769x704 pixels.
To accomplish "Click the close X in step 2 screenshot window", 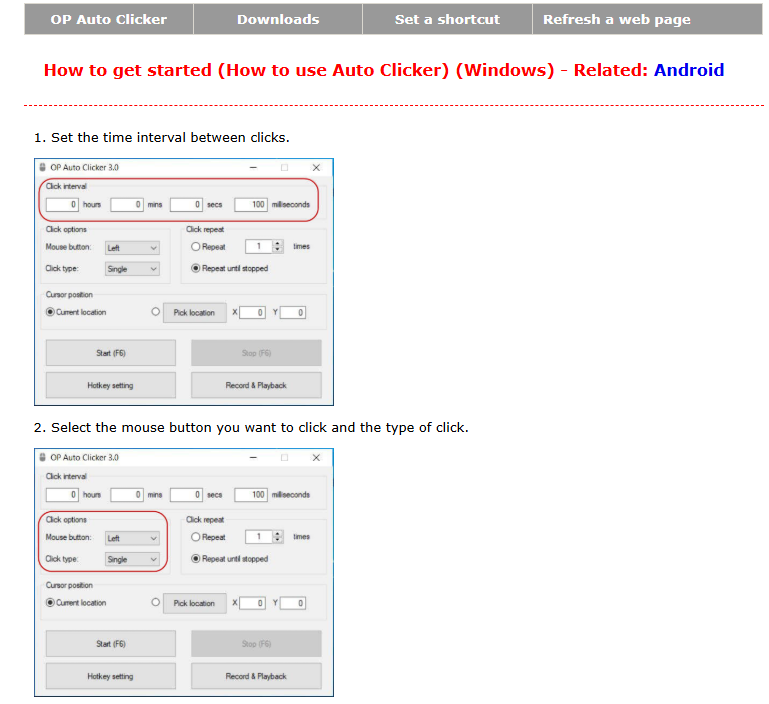I will 316,457.
